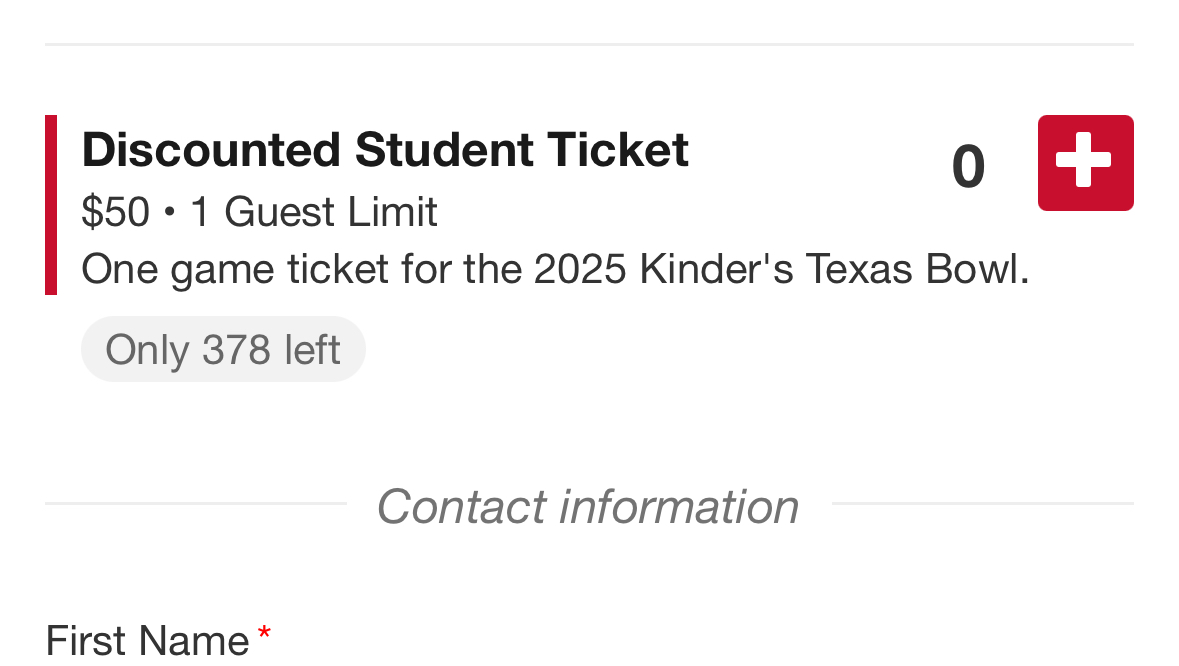Viewport: 1179px width, 666px height.
Task: Click the $50 price text
Action: (115, 212)
